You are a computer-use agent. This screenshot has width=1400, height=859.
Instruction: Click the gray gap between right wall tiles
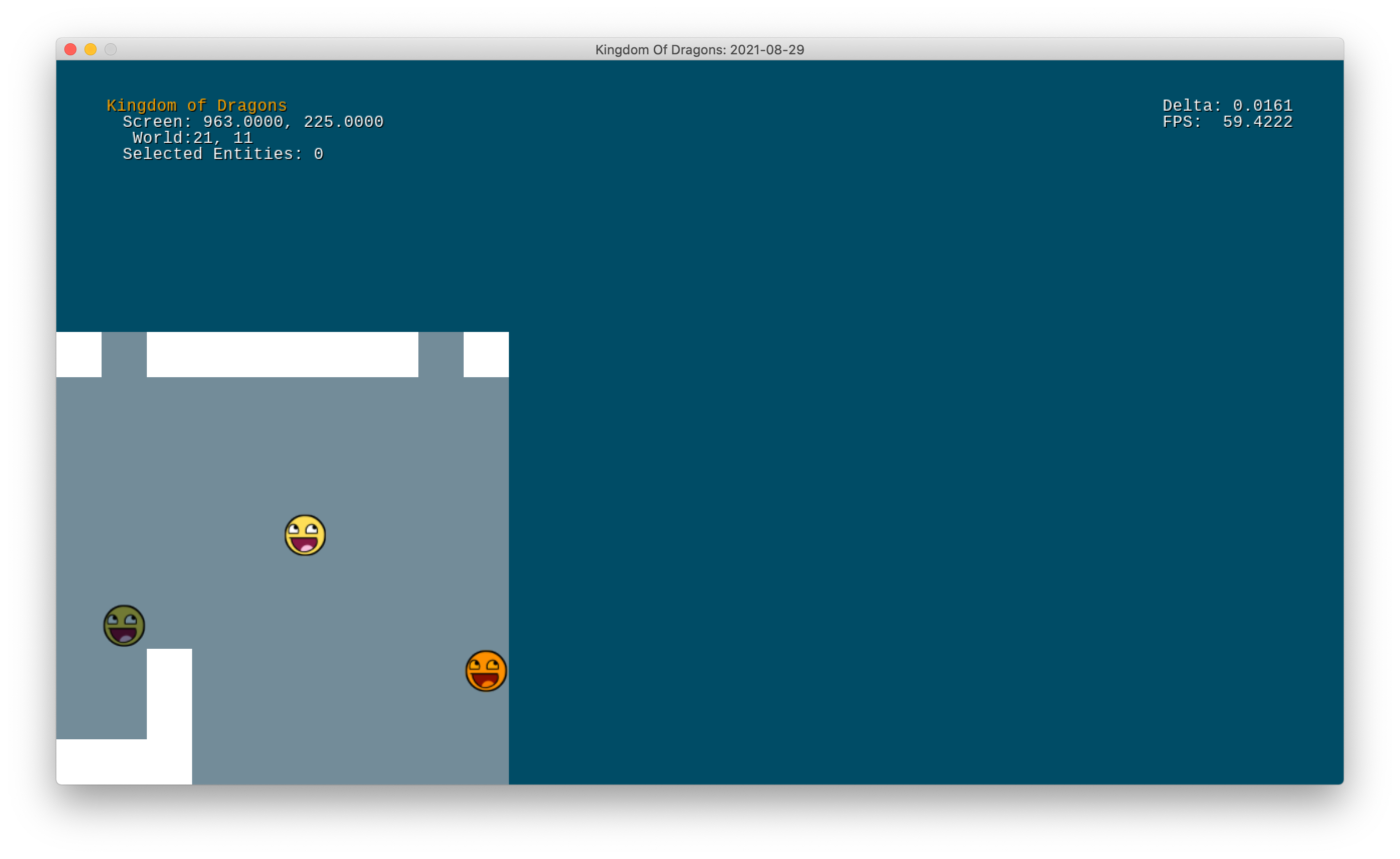tap(441, 355)
